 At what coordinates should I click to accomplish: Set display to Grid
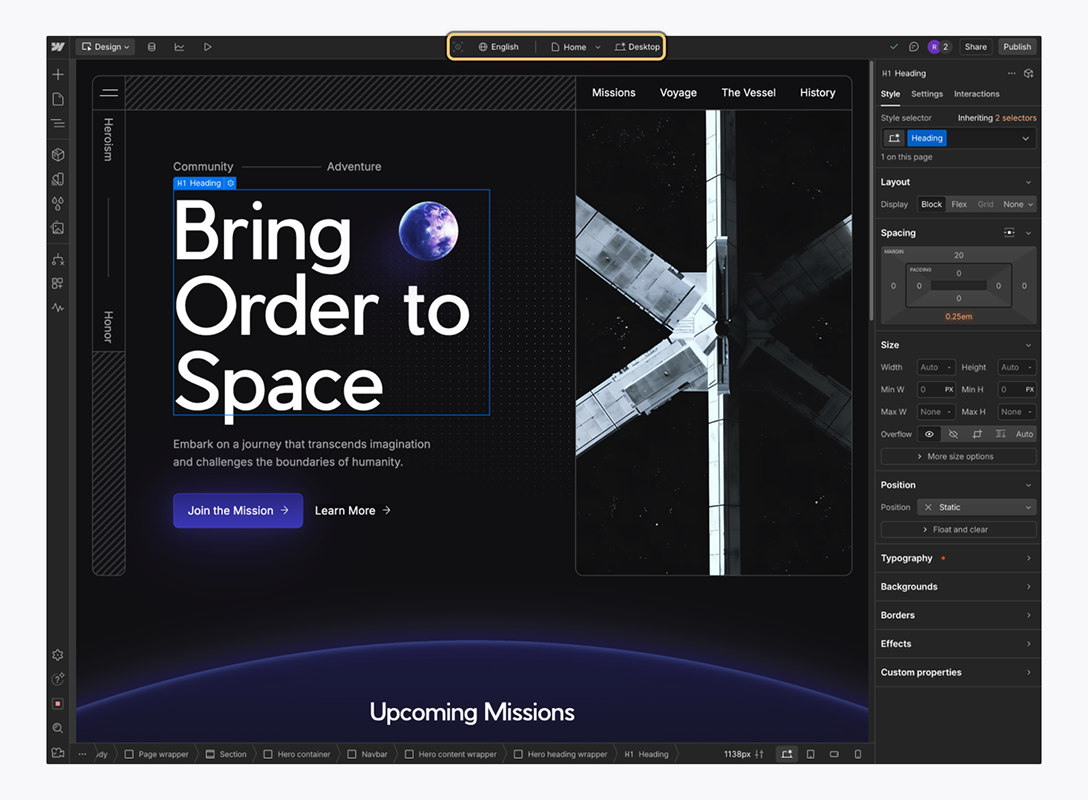coord(985,204)
